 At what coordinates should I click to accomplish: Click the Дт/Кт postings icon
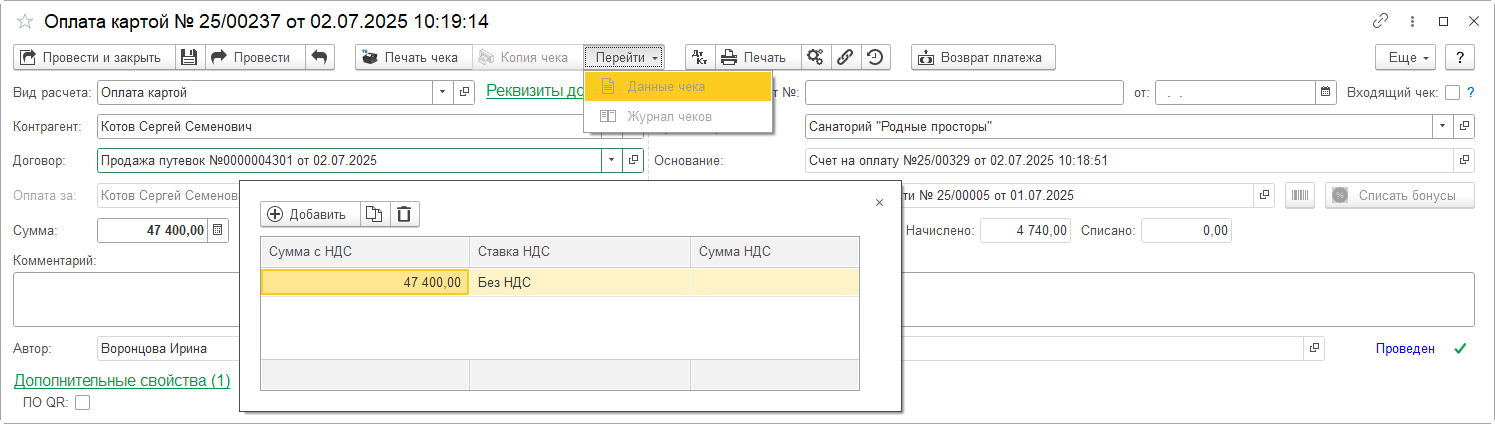click(700, 57)
